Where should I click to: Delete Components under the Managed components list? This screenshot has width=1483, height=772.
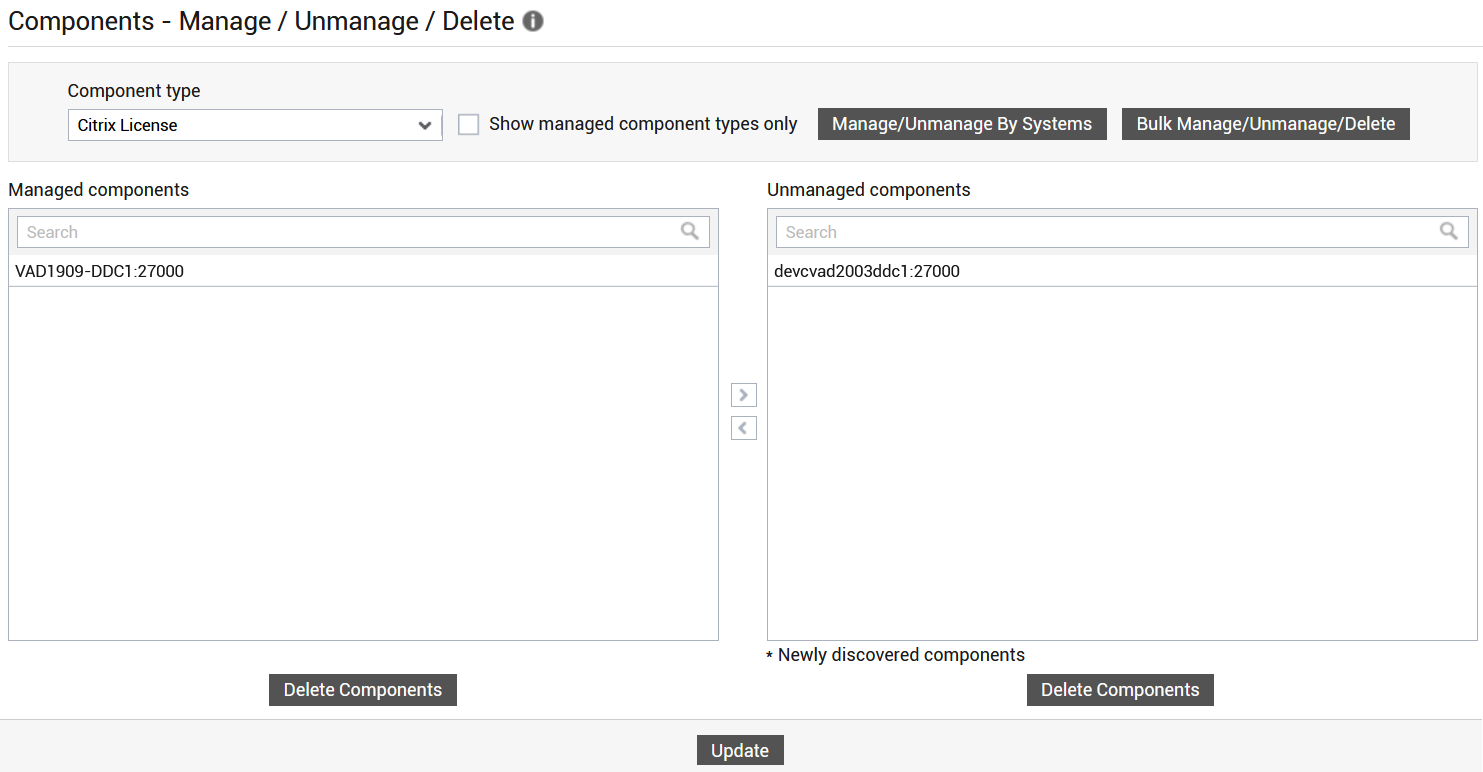point(363,690)
